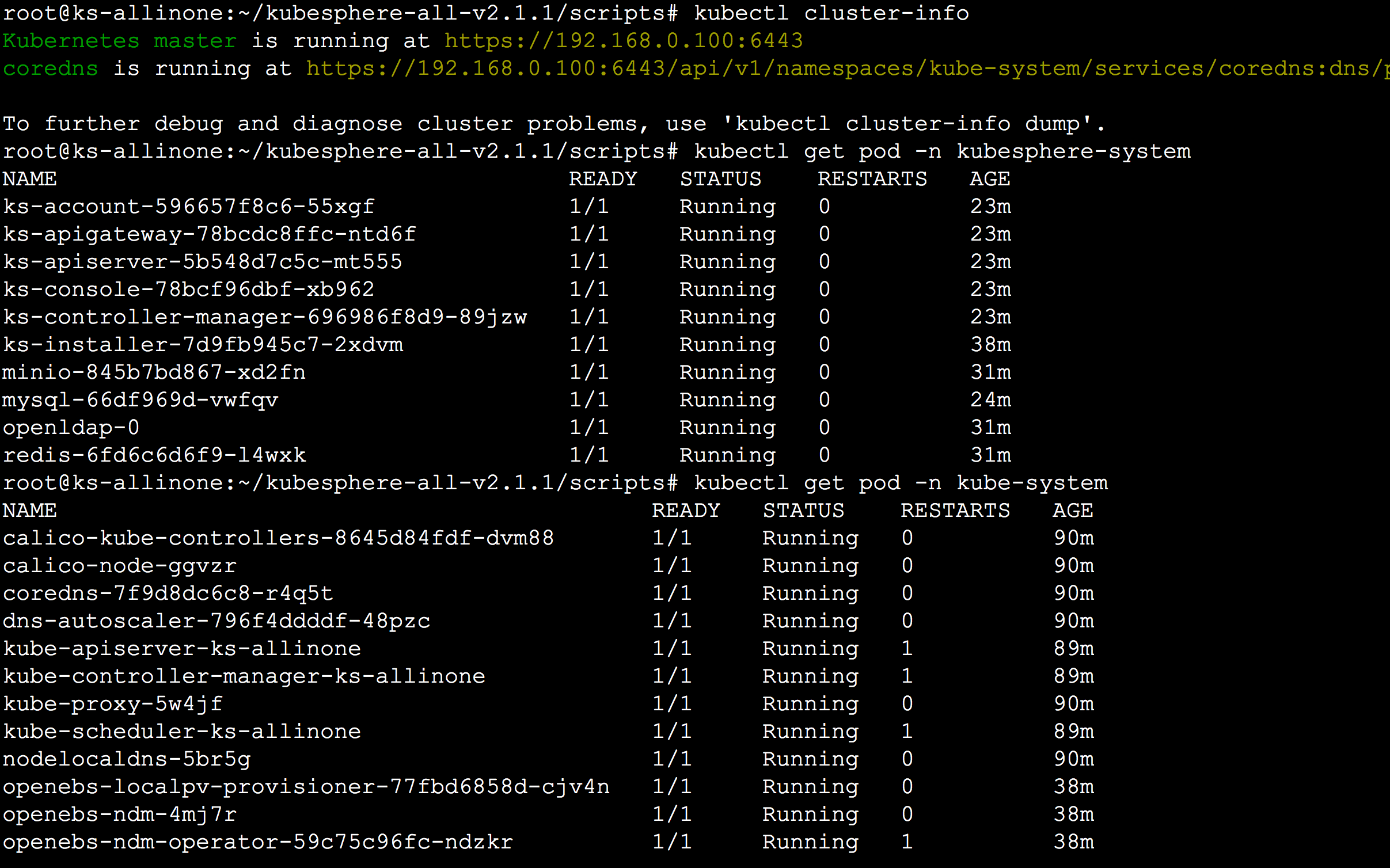Click the 'kubectl cluster-info' command text

(831, 13)
